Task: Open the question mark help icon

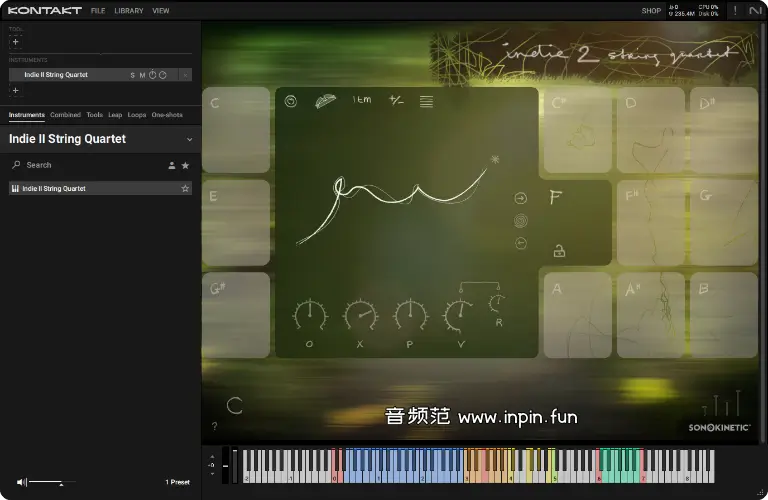Action: [215, 426]
